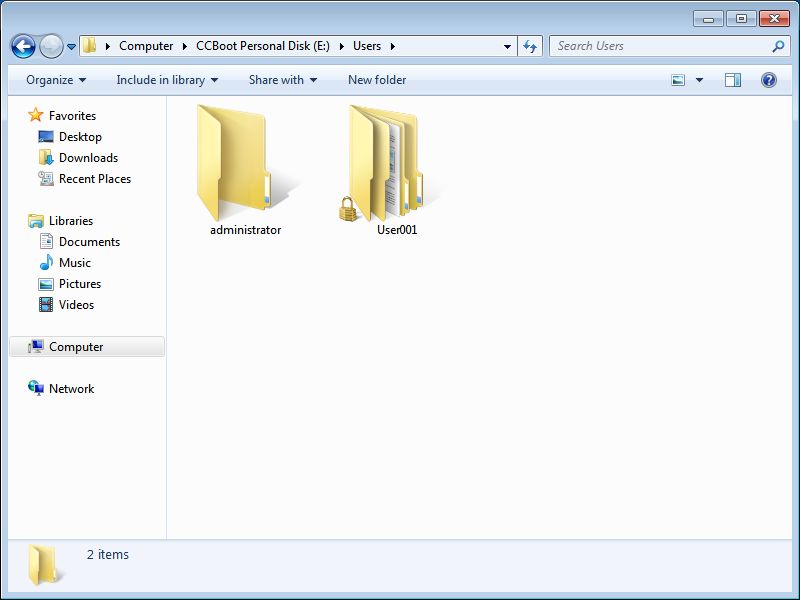Click the Computer icon in sidebar
The width and height of the screenshot is (800, 600).
coord(36,346)
